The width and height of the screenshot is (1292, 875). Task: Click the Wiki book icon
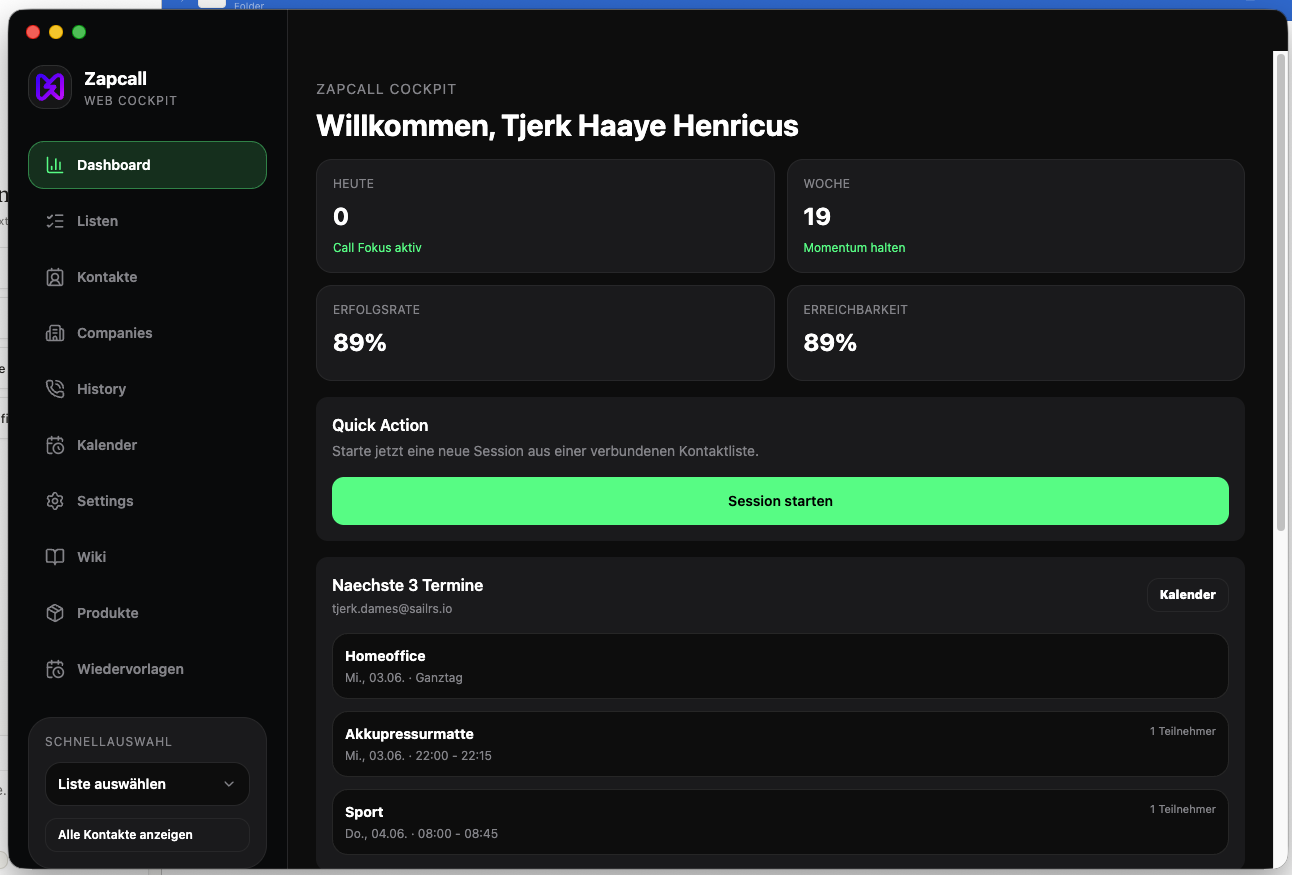click(55, 557)
